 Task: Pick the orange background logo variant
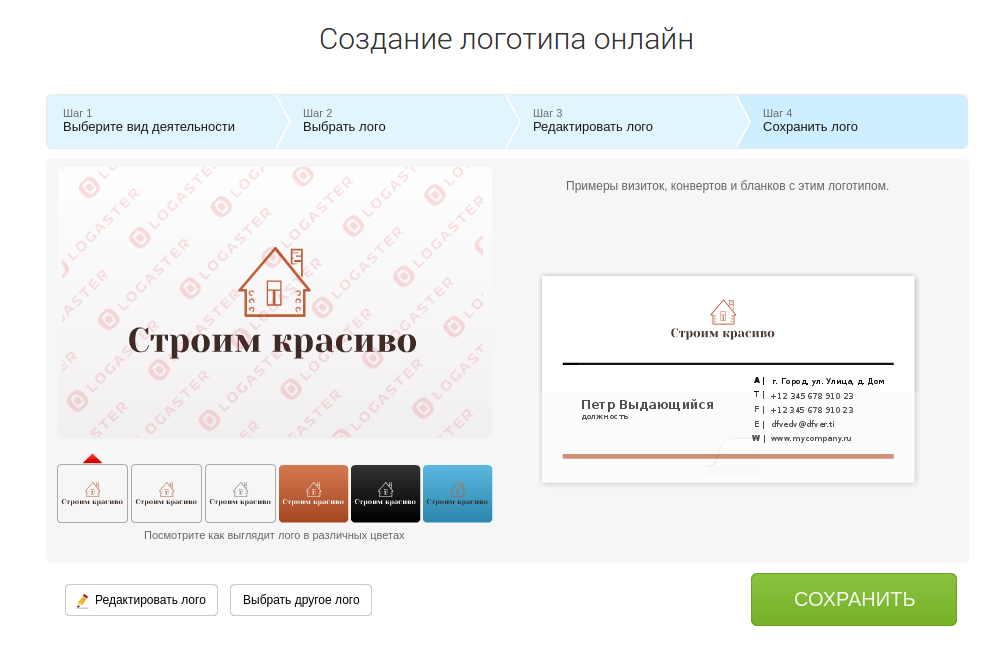click(x=313, y=493)
